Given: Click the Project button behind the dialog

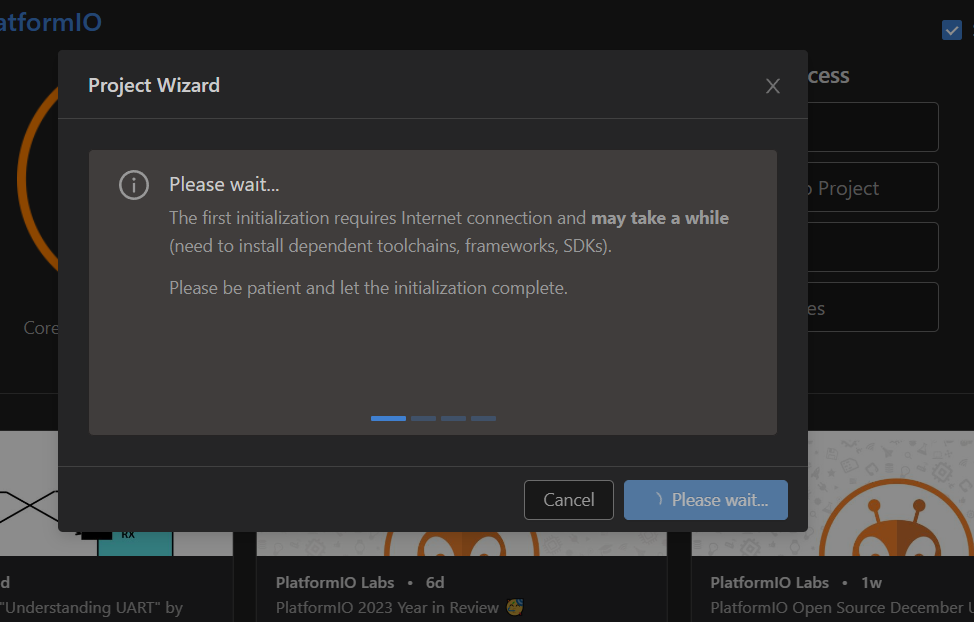Looking at the screenshot, I should tap(873, 187).
